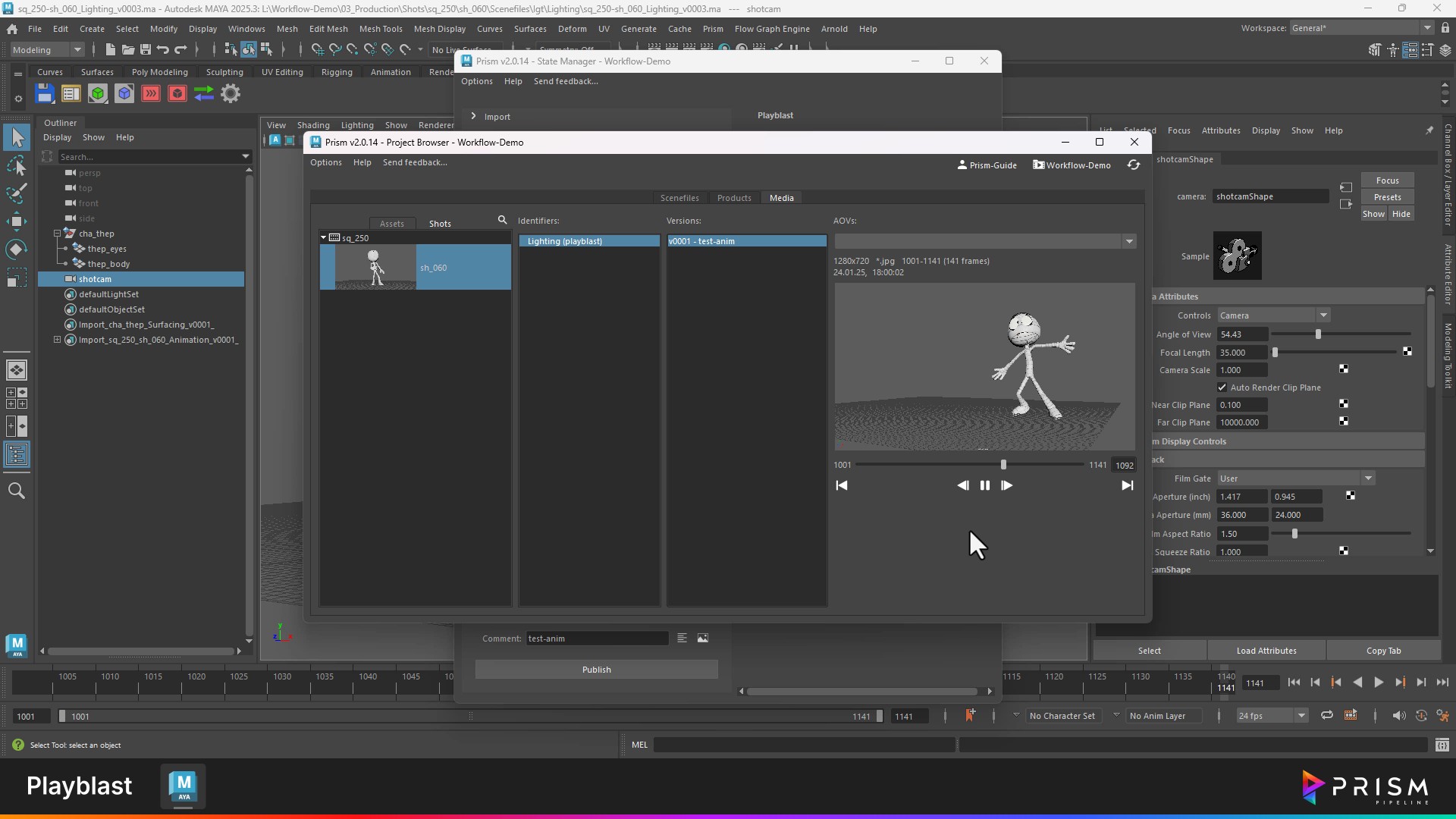The image size is (1456, 819).
Task: Click the Publish button
Action: click(x=597, y=670)
